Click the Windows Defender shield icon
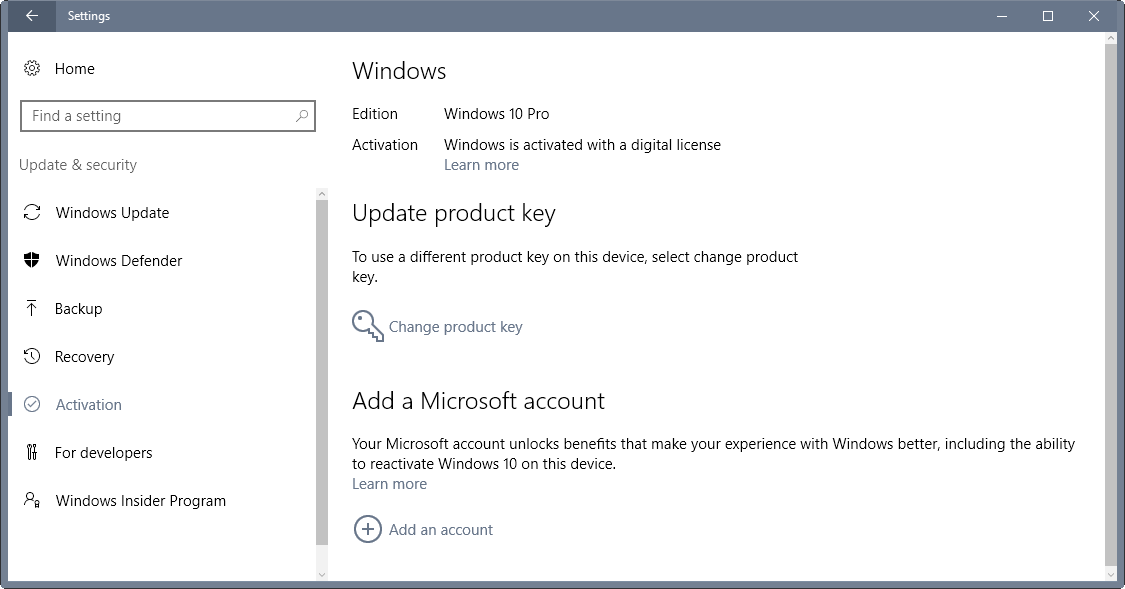 pos(31,260)
